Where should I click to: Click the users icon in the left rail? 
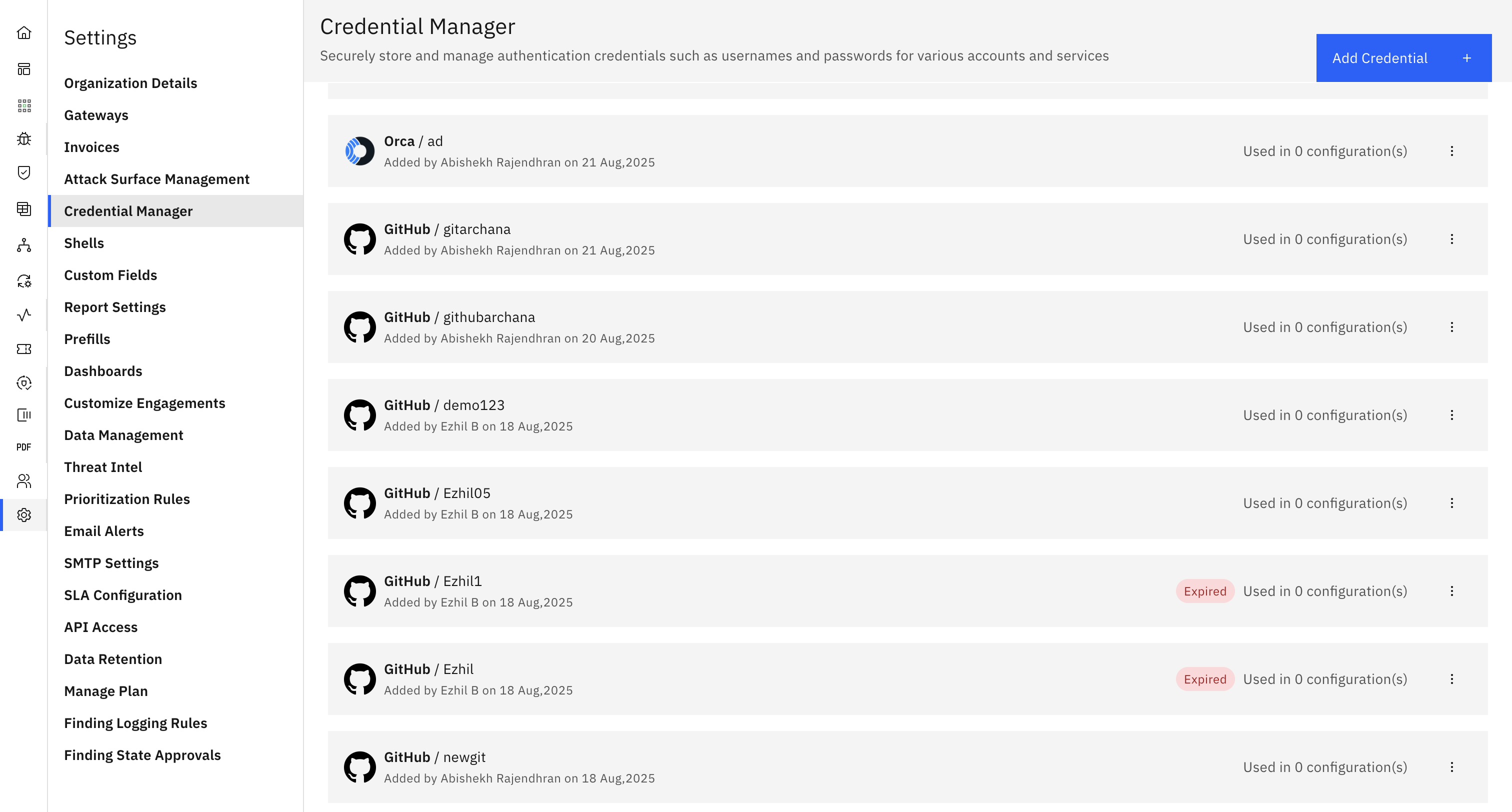(24, 481)
